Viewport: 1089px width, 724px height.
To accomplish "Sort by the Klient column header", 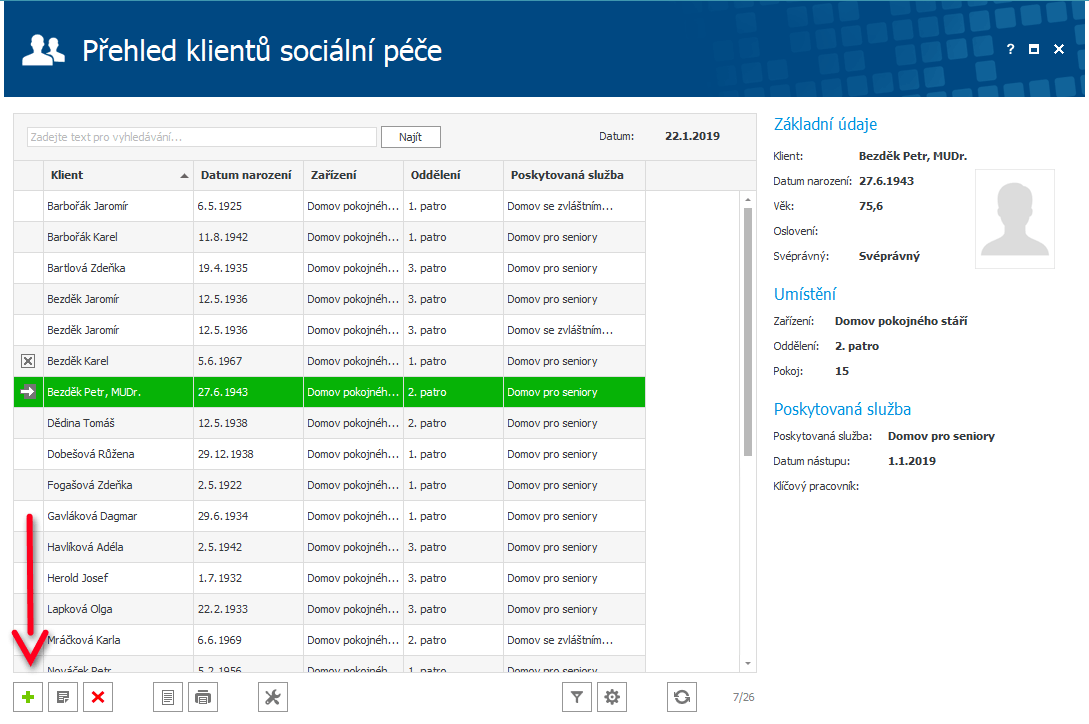I will click(118, 175).
